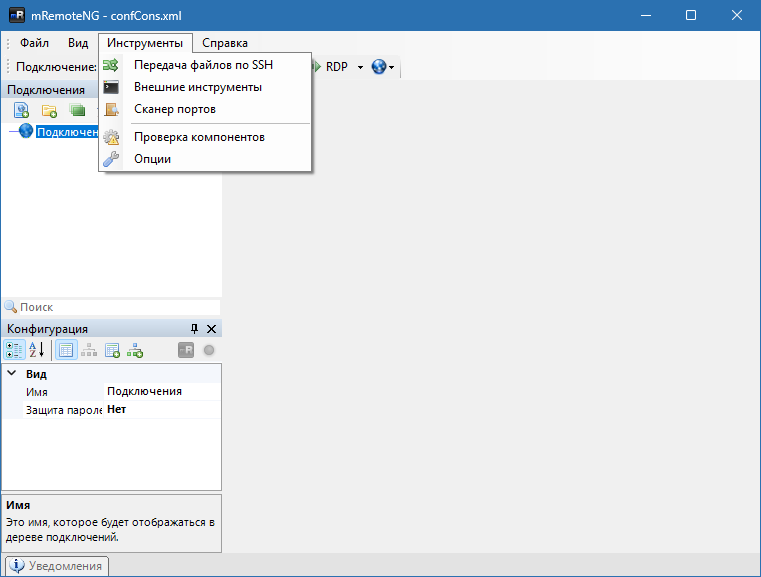Click the Конфигурация panel title

click(47, 329)
